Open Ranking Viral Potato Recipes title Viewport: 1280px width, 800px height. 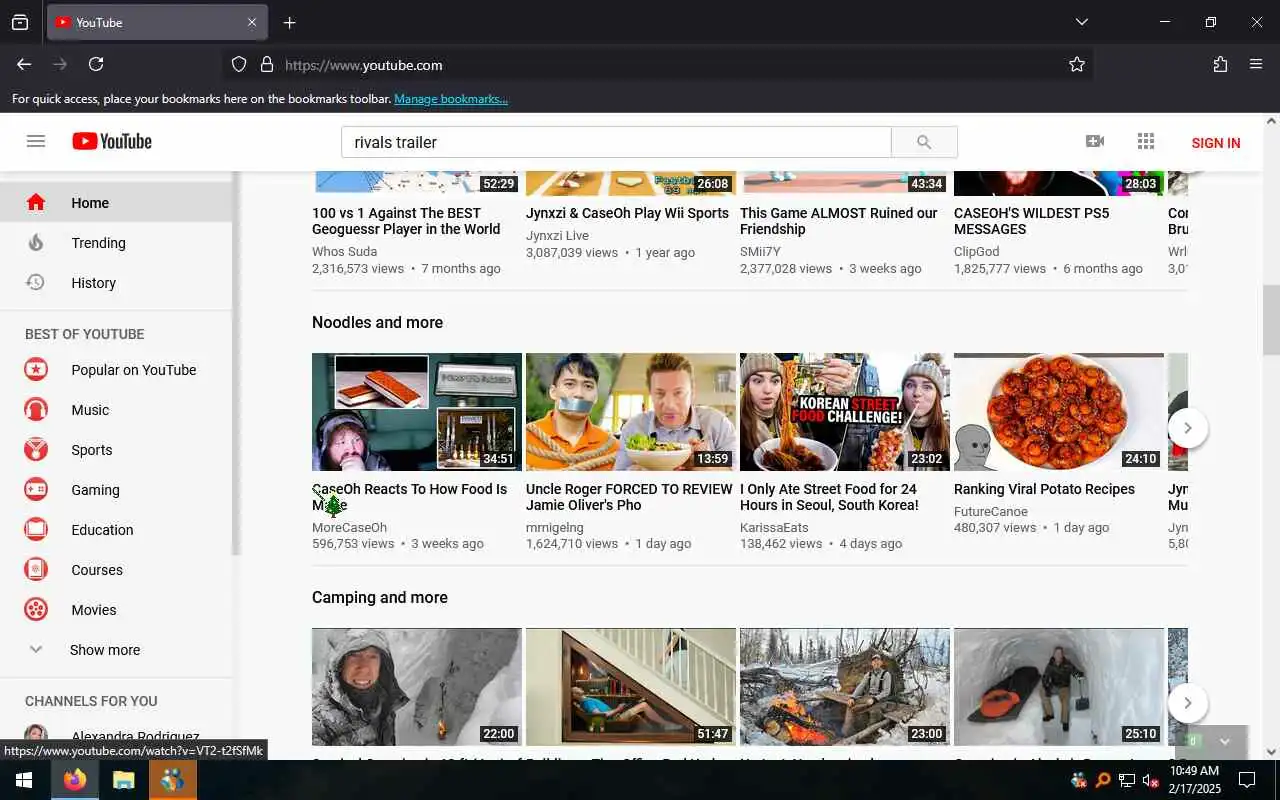tap(1044, 489)
